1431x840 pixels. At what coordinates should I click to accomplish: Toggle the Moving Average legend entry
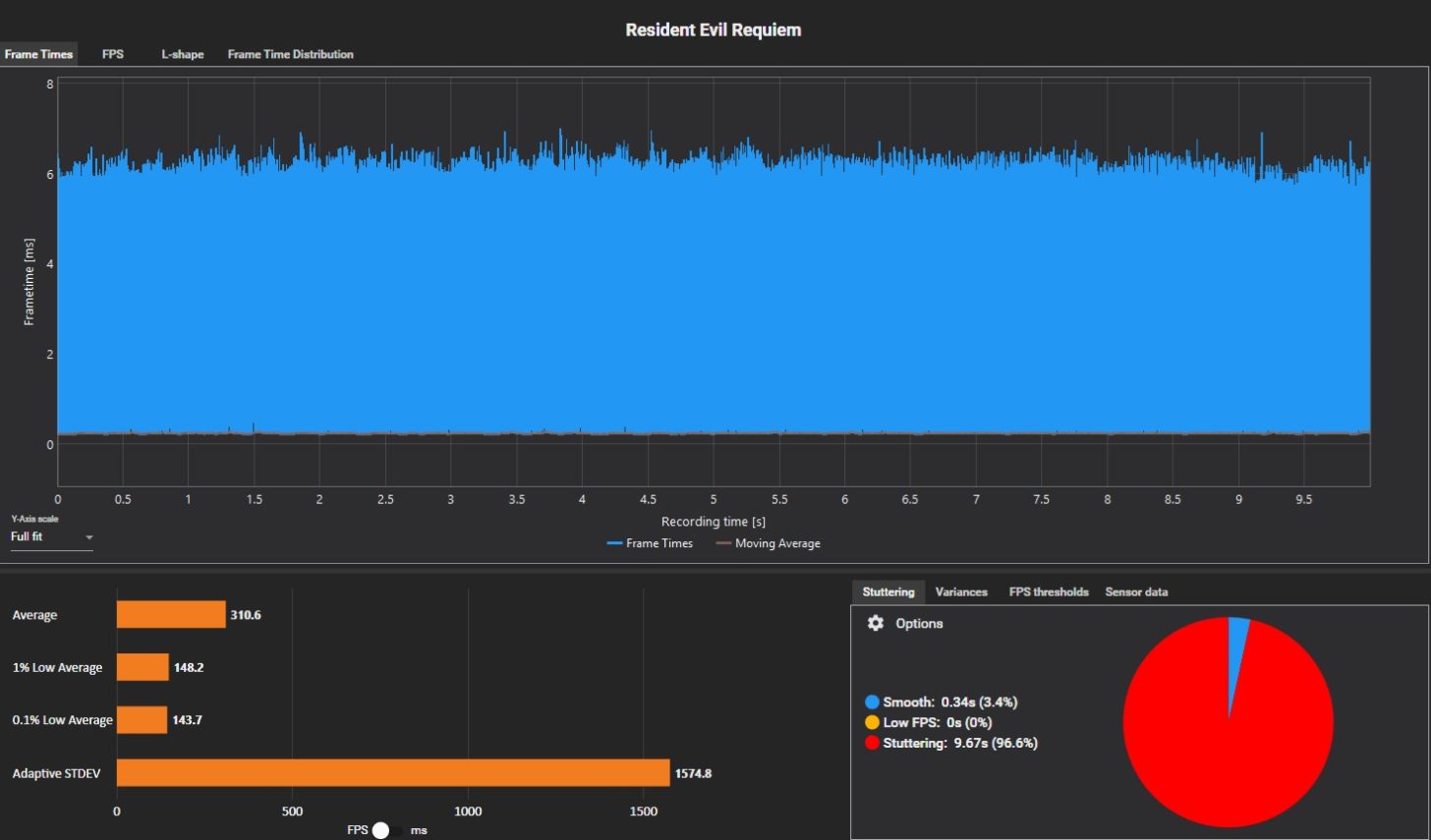pyautogui.click(x=768, y=543)
